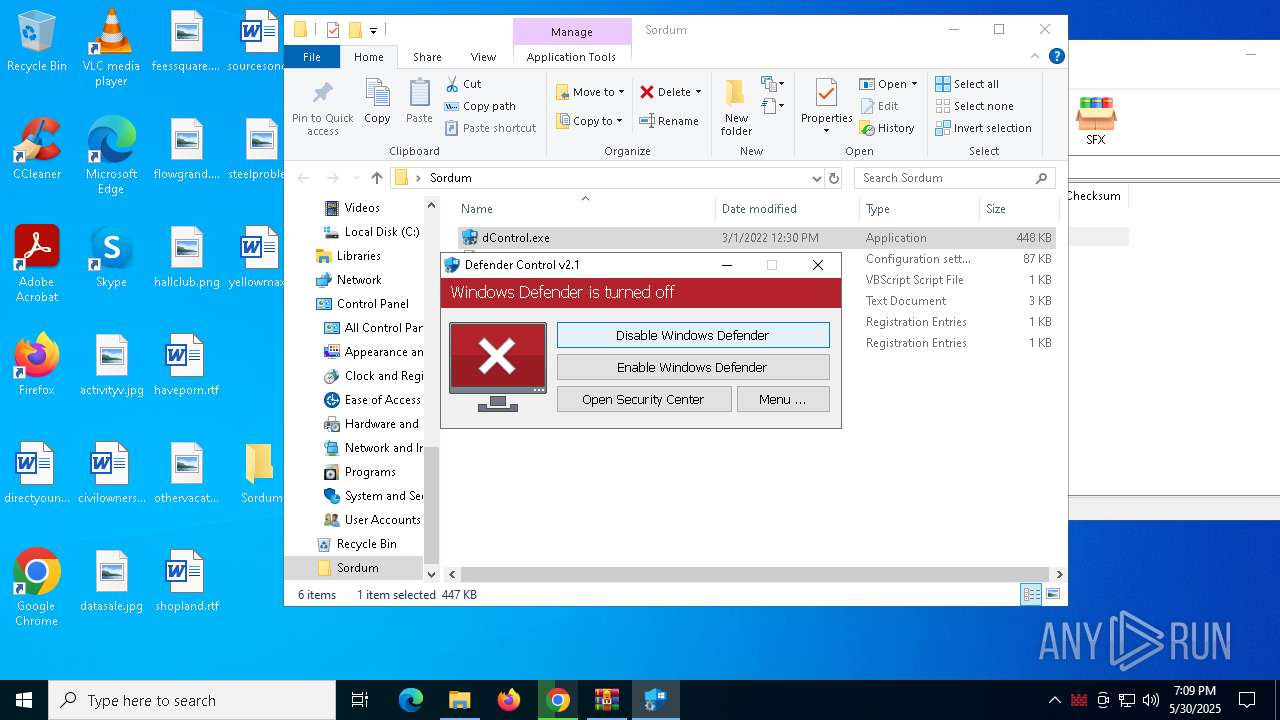Open Application Tools tab

571,57
